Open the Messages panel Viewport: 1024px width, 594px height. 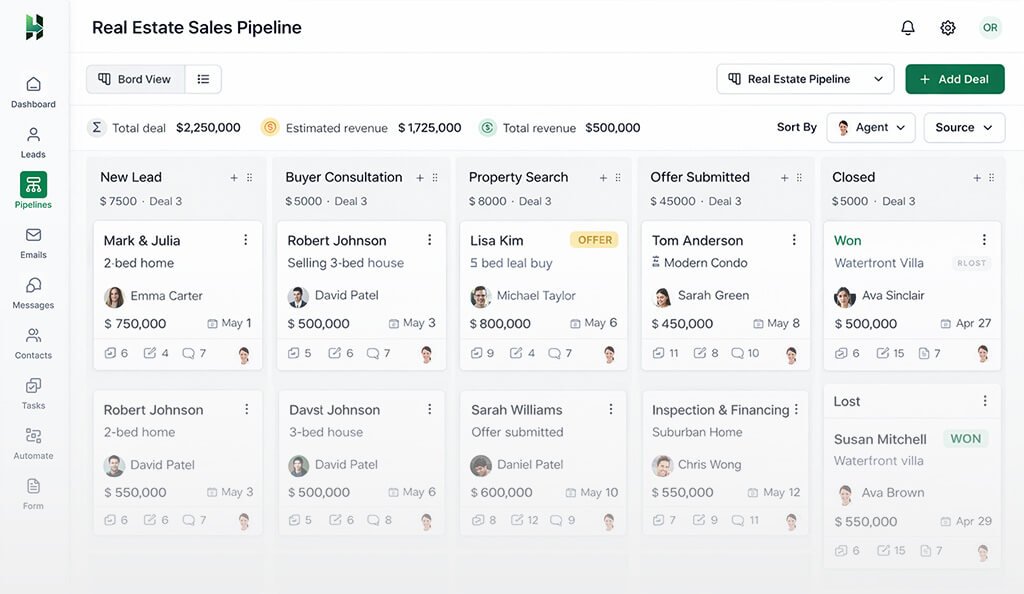33,290
